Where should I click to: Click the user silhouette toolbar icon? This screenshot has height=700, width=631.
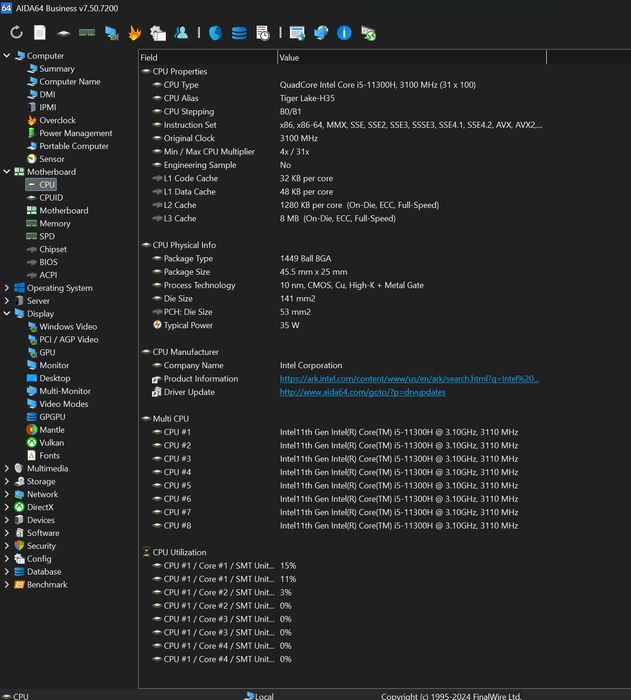[181, 32]
